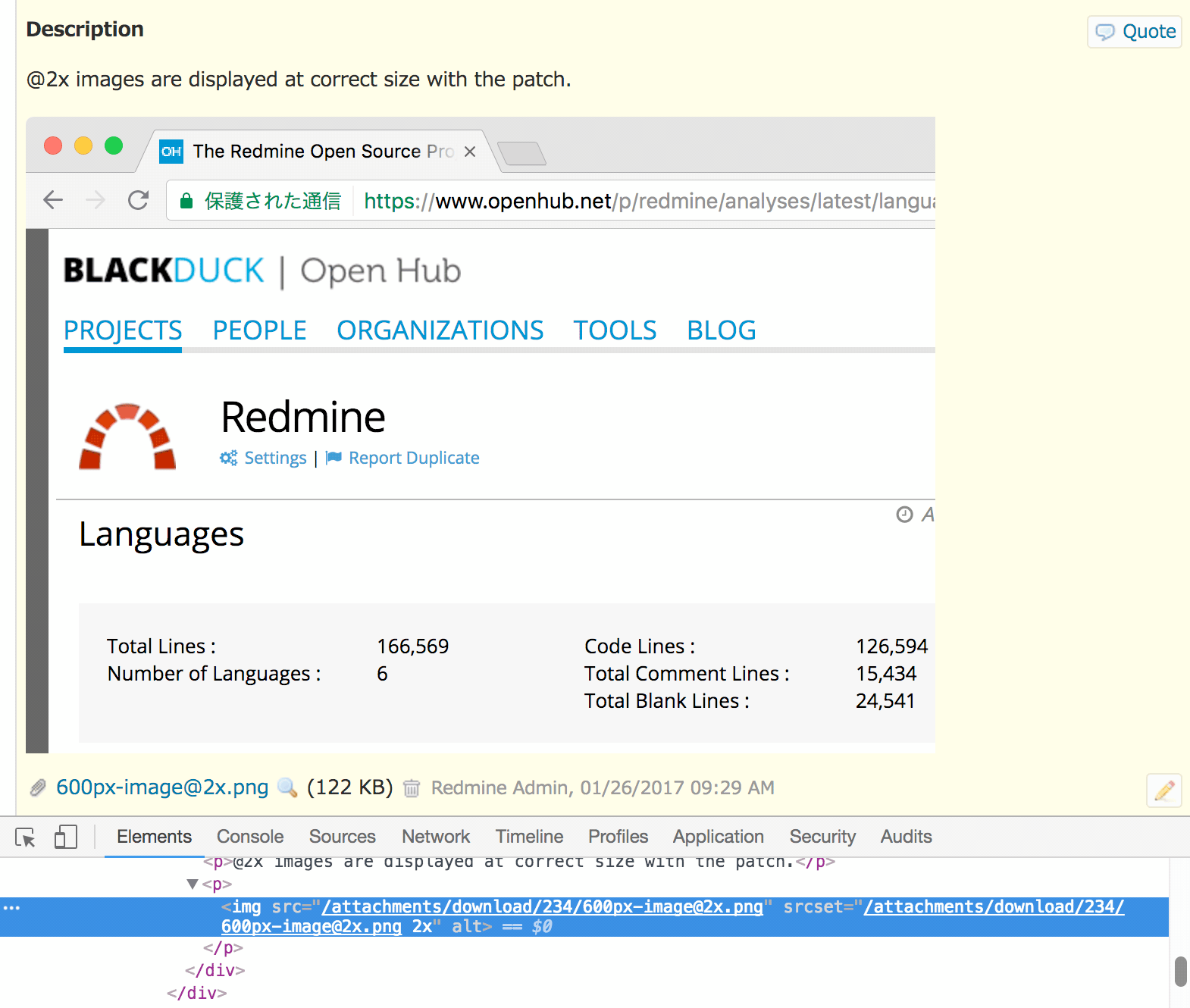Switch to the Elements tab
Viewport: 1190px width, 1008px height.
(154, 837)
